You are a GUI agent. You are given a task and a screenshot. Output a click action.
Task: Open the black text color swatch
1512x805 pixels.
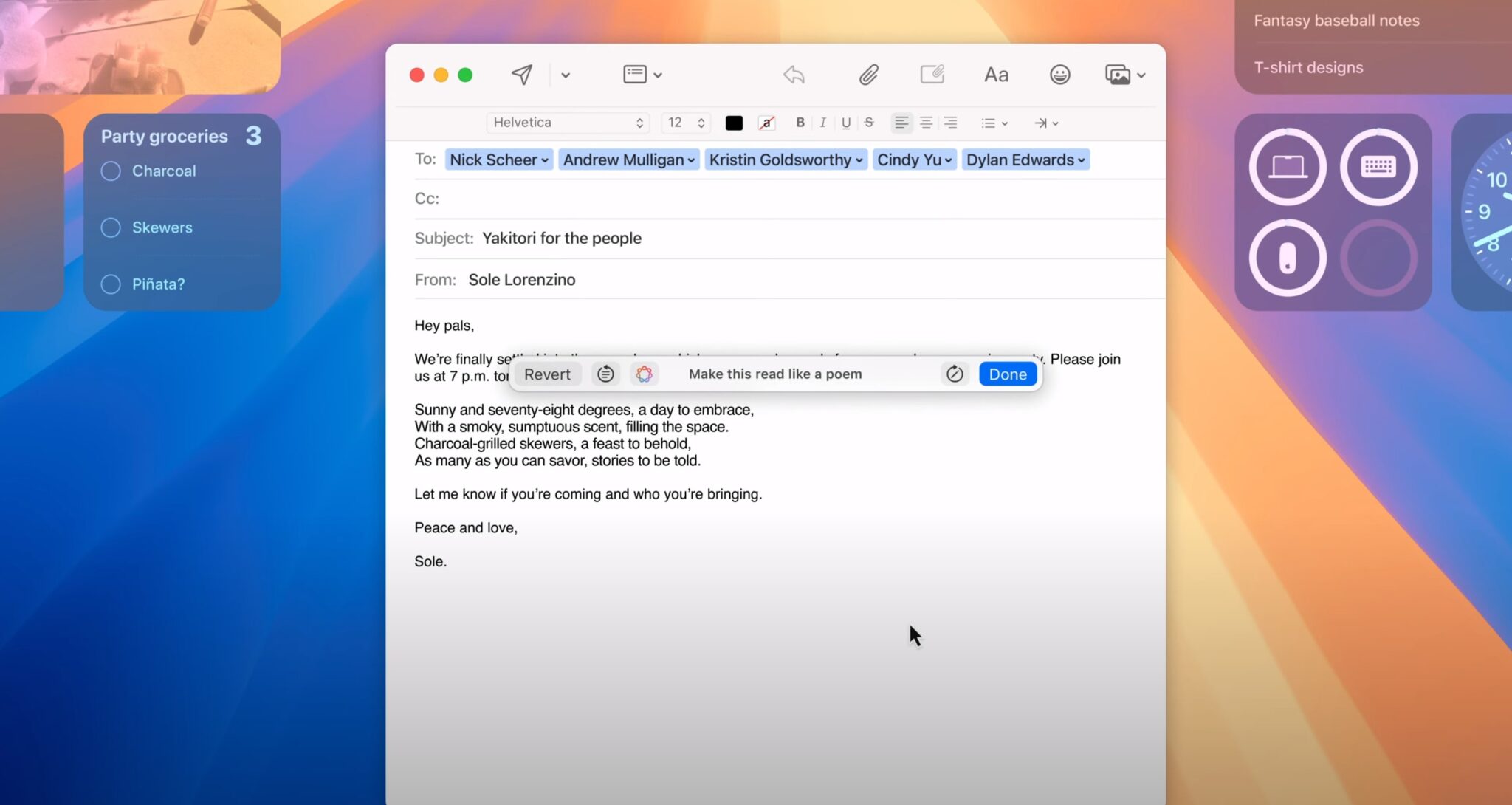(x=734, y=123)
